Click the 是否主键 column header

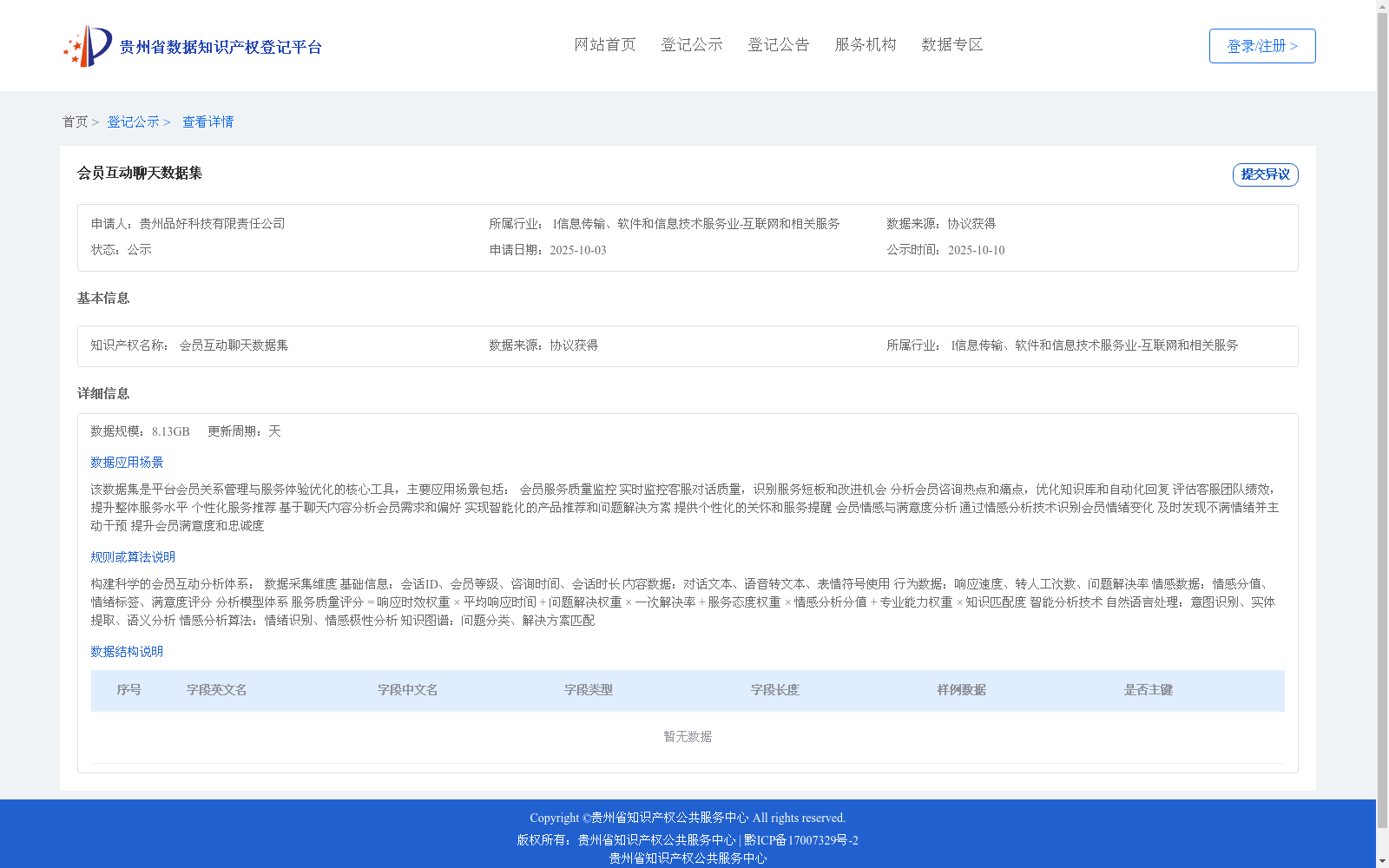click(x=1149, y=690)
